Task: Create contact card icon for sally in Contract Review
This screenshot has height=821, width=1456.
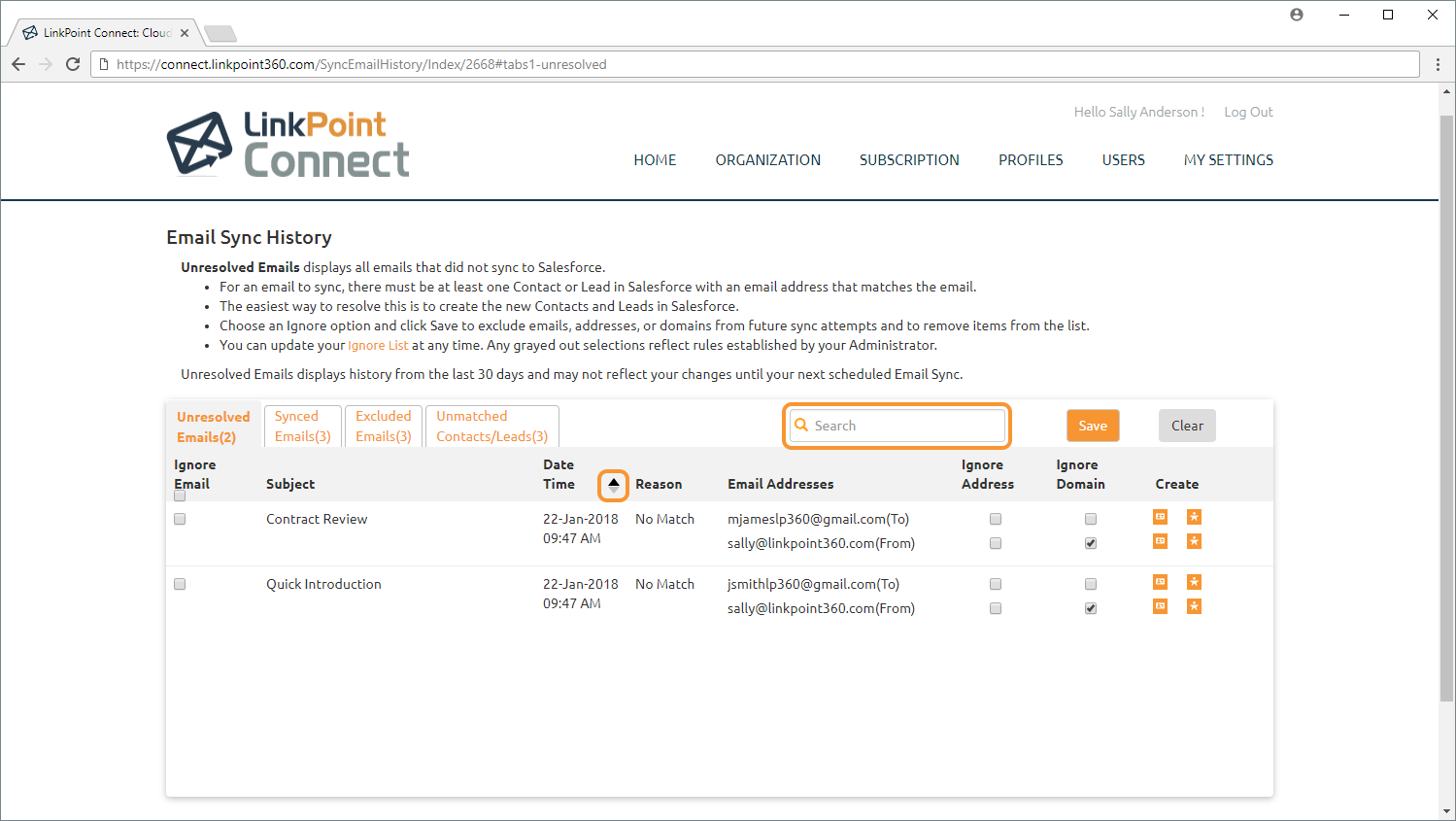Action: tap(1160, 541)
